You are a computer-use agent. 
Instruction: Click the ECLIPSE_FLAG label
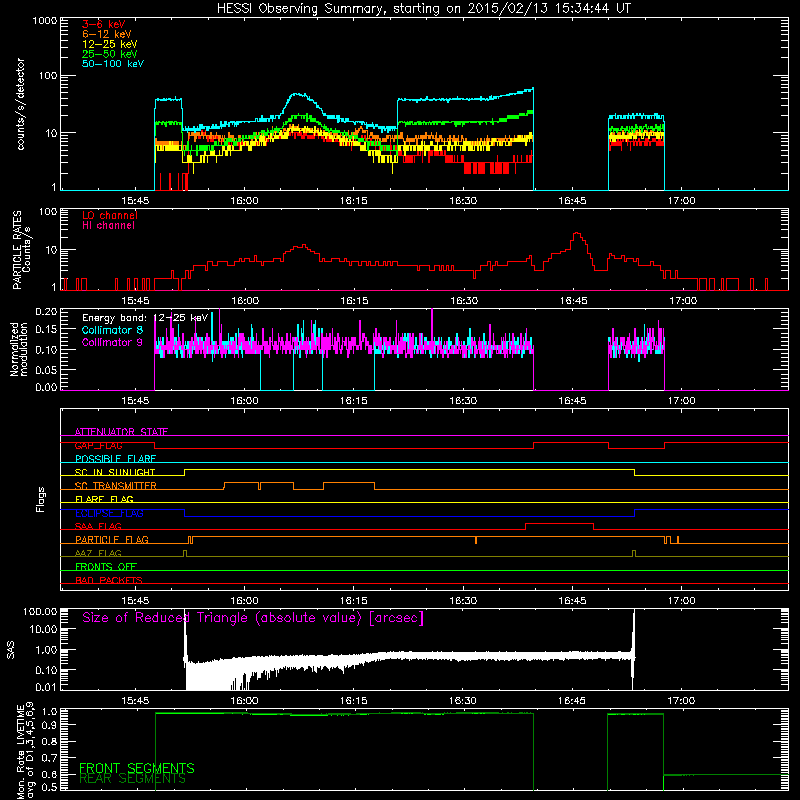tap(109, 513)
